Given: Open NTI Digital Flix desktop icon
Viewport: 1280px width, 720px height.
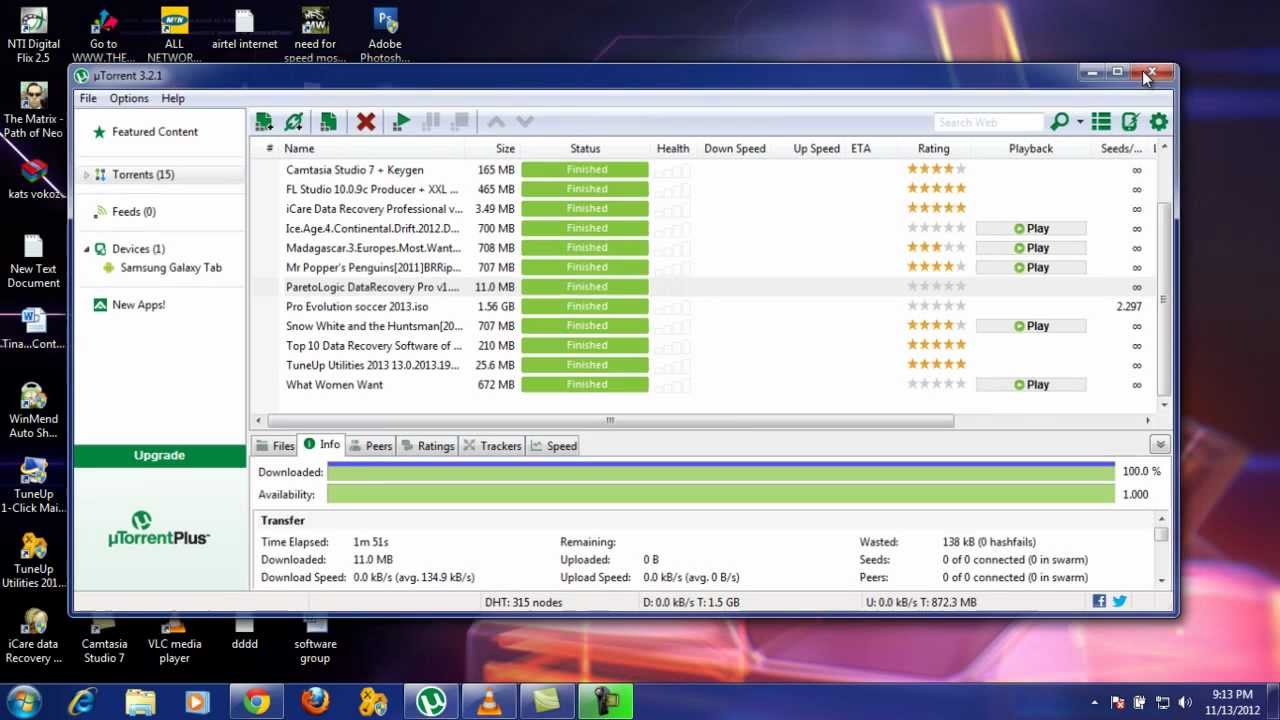Looking at the screenshot, I should (34, 35).
